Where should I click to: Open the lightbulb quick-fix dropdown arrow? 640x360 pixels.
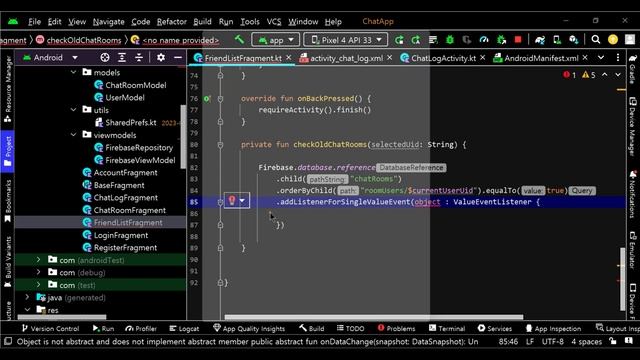click(242, 200)
